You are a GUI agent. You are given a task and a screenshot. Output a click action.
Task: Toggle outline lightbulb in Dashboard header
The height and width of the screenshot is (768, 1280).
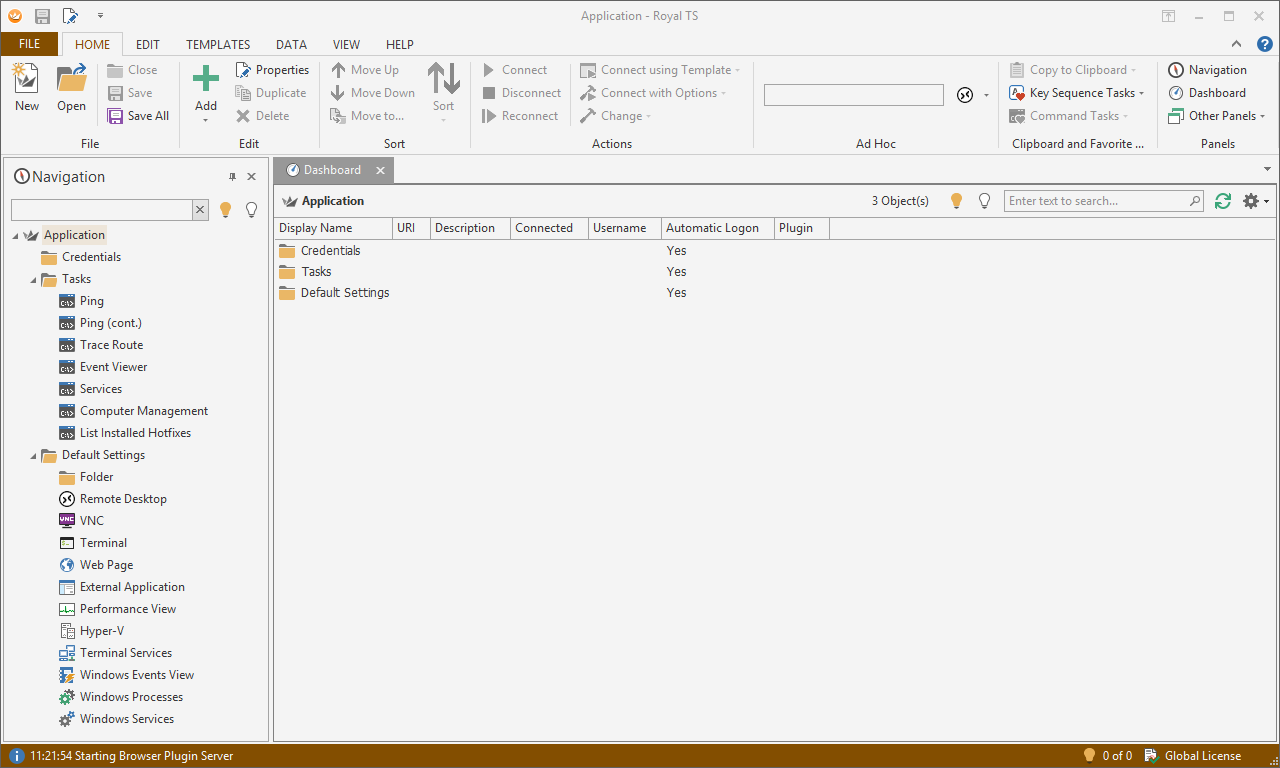[984, 201]
